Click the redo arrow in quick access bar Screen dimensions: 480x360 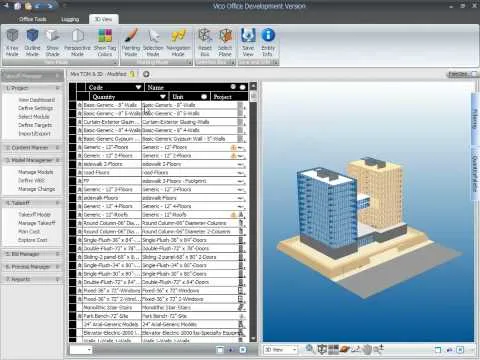[50, 6]
